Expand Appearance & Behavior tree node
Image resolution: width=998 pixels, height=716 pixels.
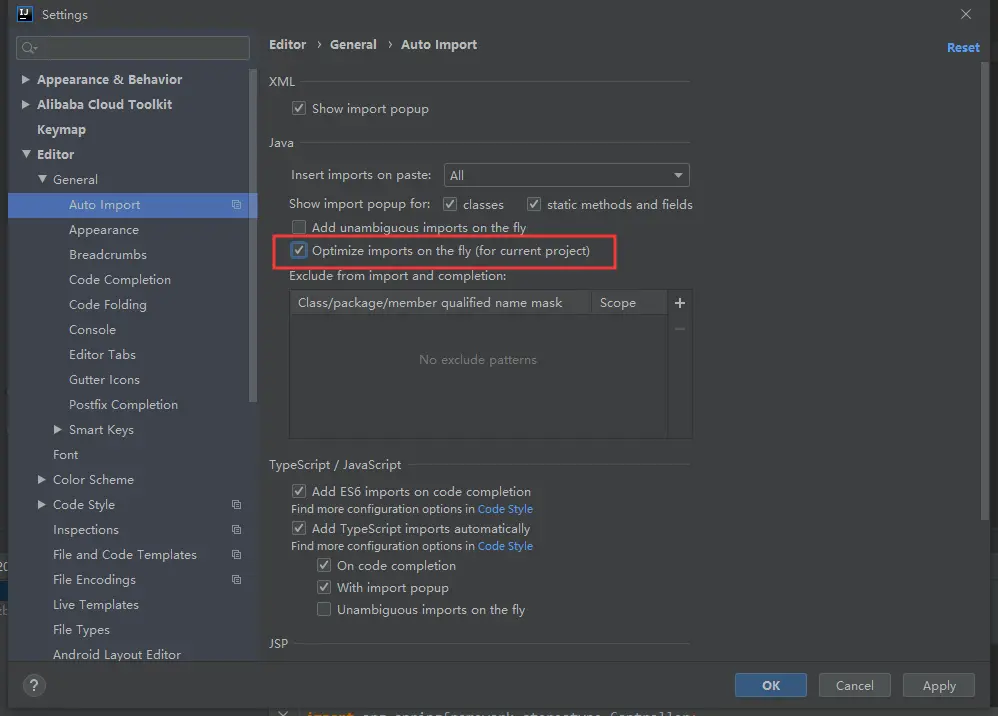click(x=25, y=79)
